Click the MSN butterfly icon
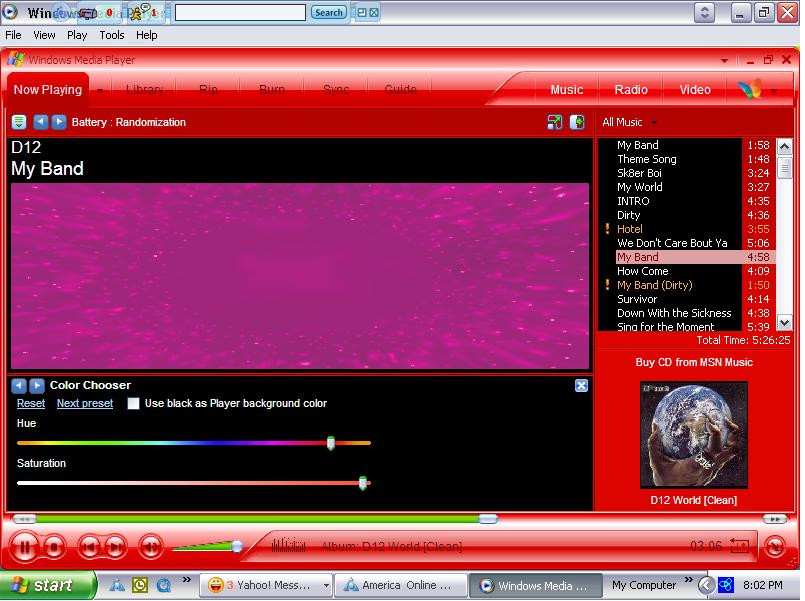 [750, 89]
